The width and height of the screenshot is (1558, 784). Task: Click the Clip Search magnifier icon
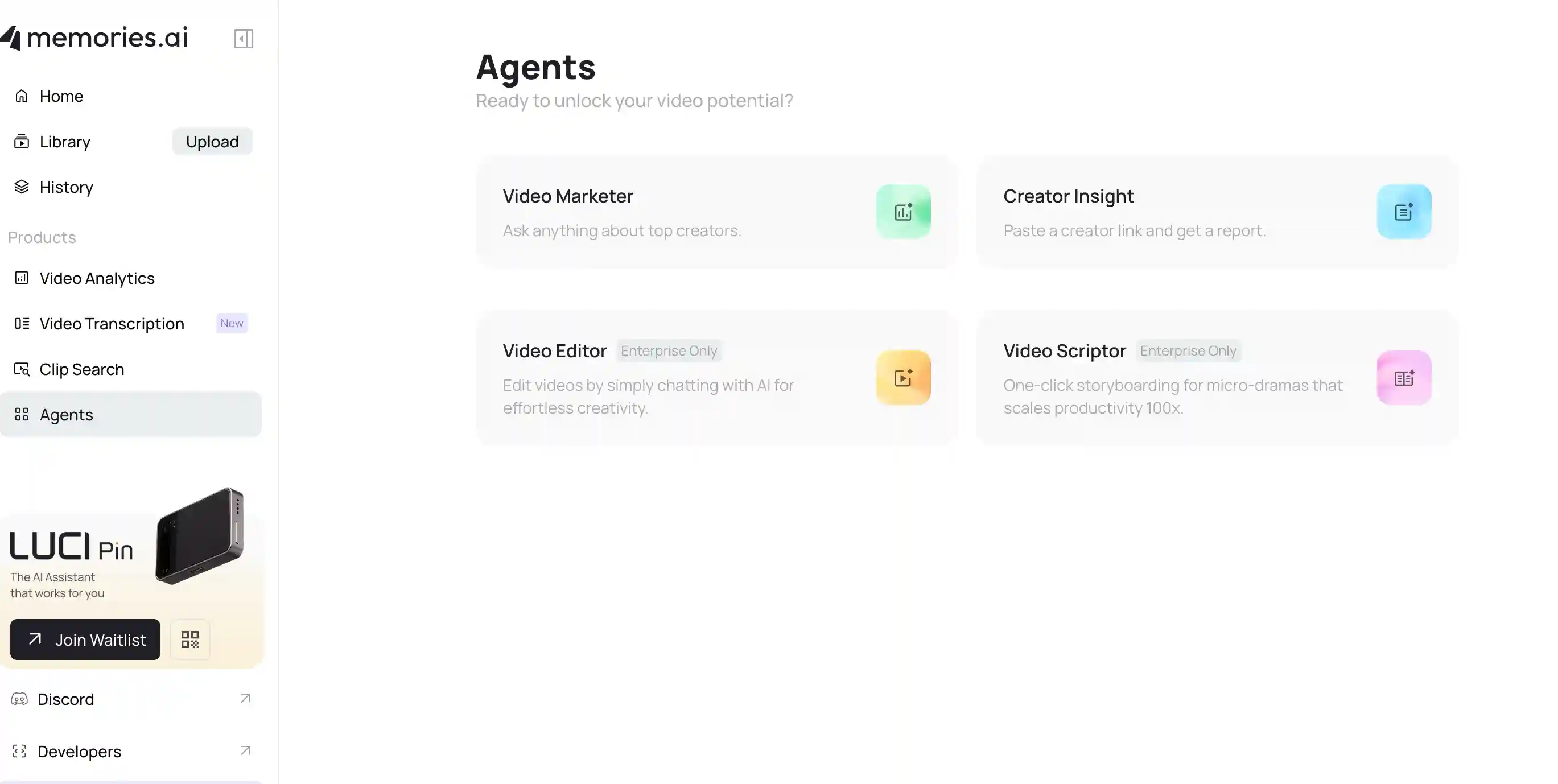(22, 369)
